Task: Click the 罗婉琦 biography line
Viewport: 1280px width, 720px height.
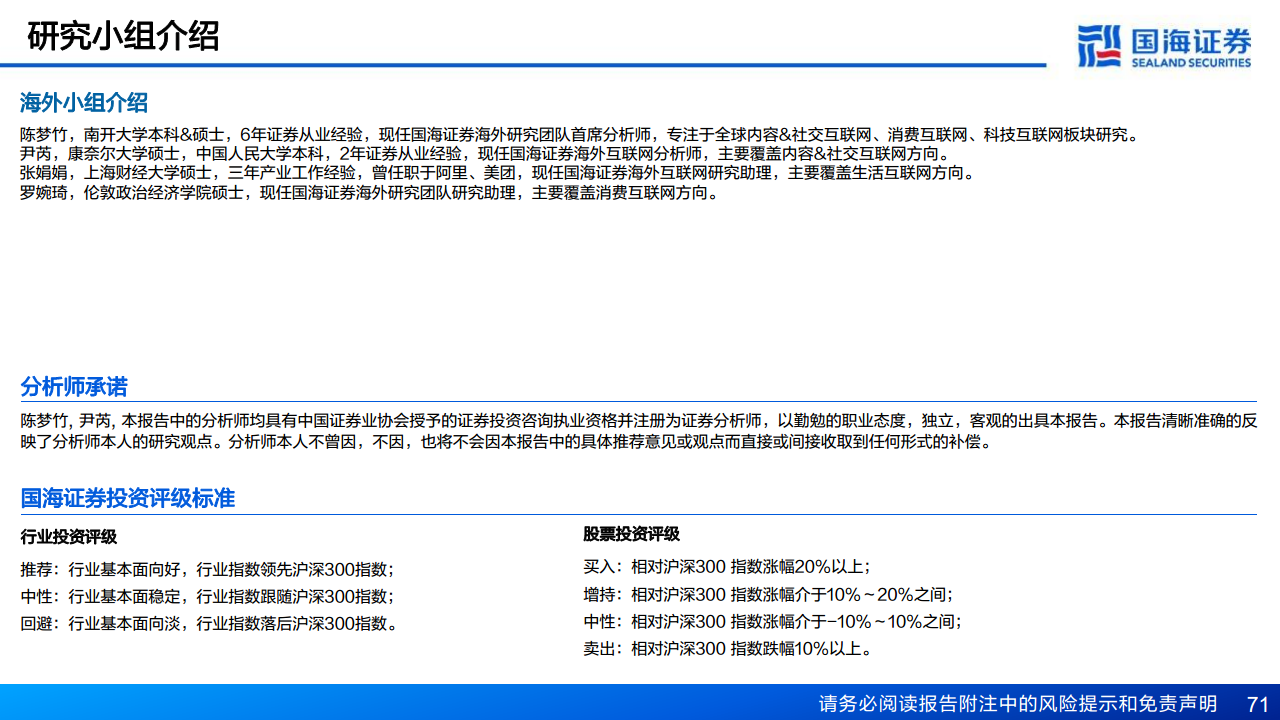Action: 370,193
